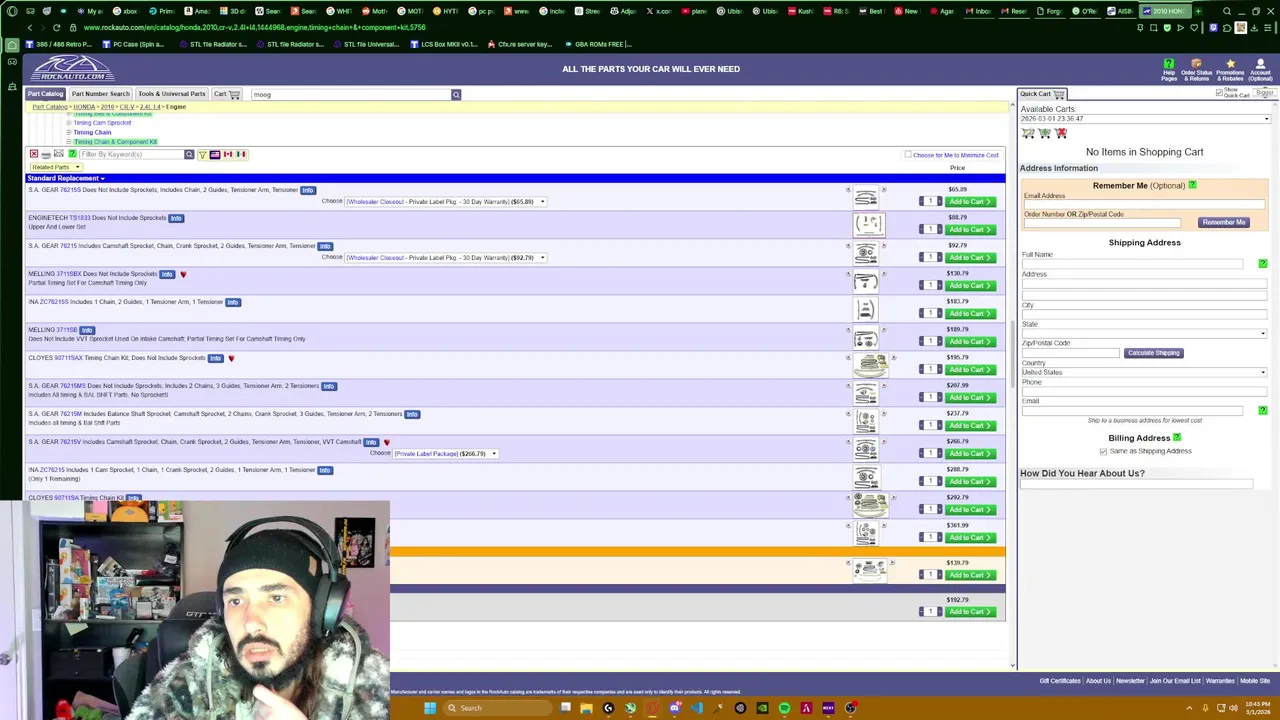Toggle 'Choose for Me to Minimize Cost'
1280x720 pixels.
[908, 155]
